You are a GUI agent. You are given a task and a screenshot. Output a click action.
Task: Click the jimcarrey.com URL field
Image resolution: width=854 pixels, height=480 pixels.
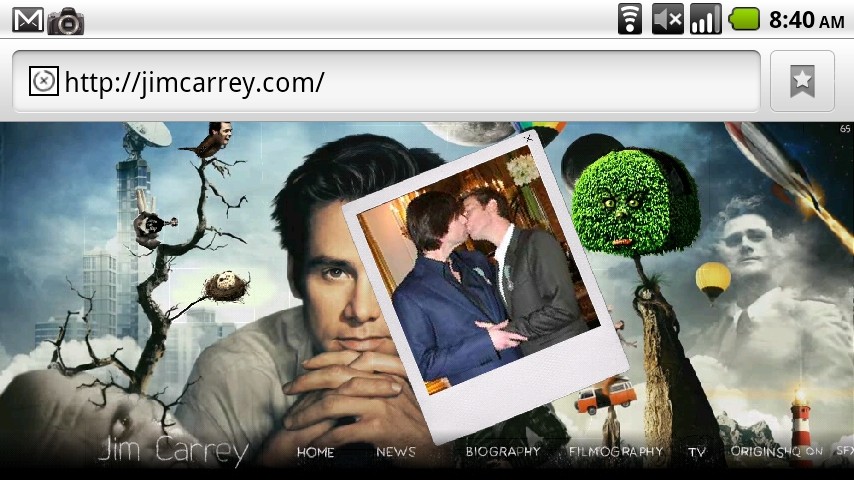pyautogui.click(x=400, y=81)
